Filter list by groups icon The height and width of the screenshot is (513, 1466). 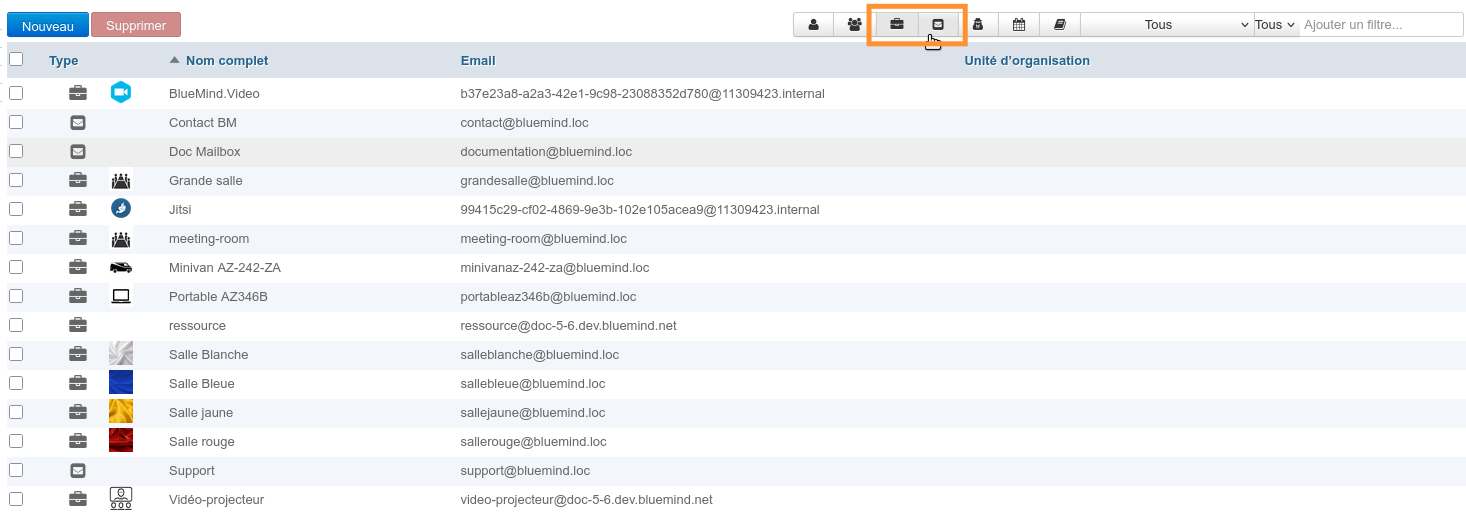coord(854,24)
